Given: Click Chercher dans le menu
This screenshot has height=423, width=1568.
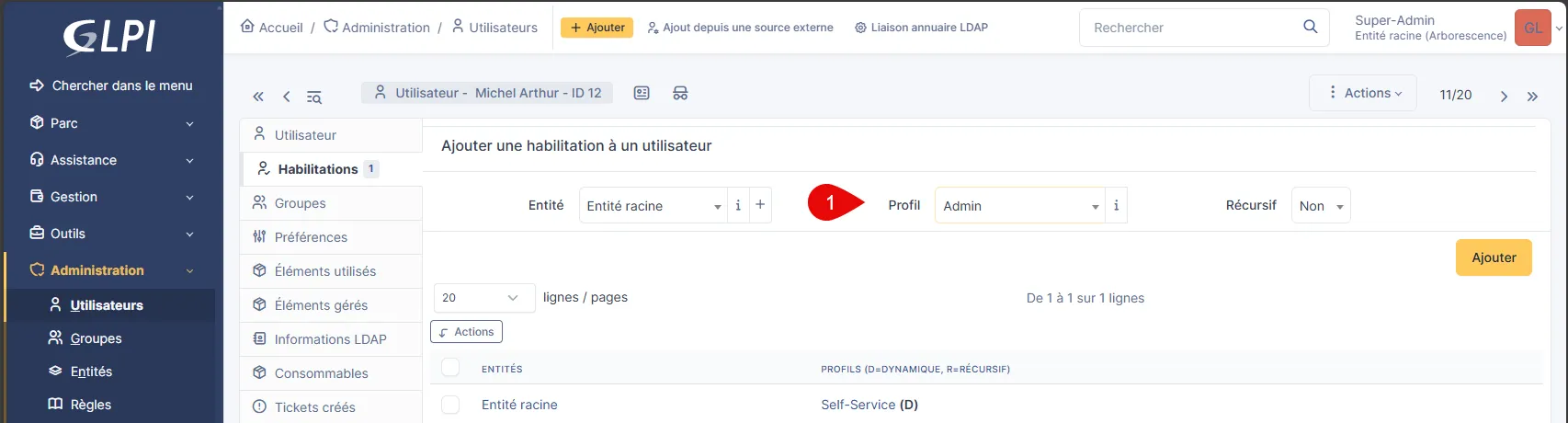Looking at the screenshot, I should pos(112,86).
